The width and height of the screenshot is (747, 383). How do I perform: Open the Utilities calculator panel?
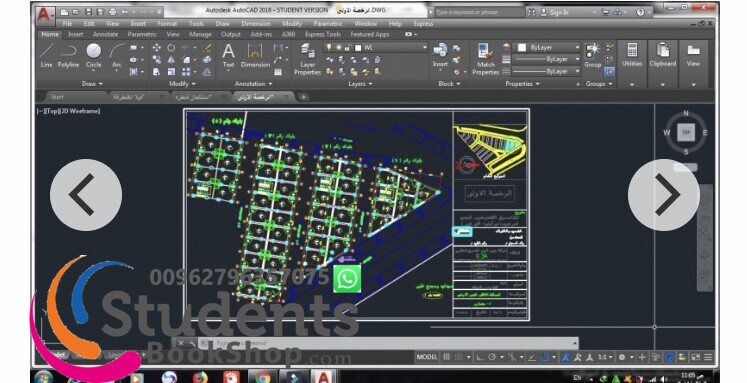(632, 54)
